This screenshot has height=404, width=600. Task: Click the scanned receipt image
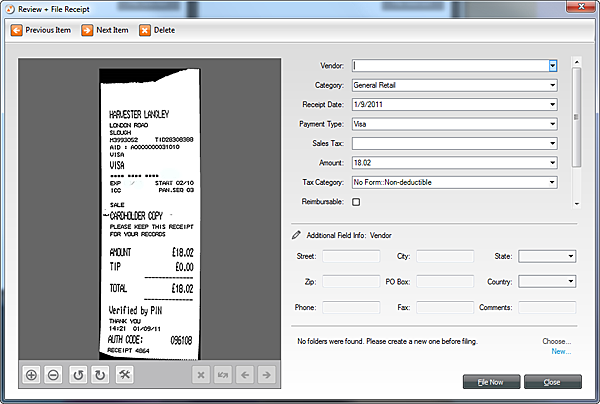pyautogui.click(x=150, y=214)
